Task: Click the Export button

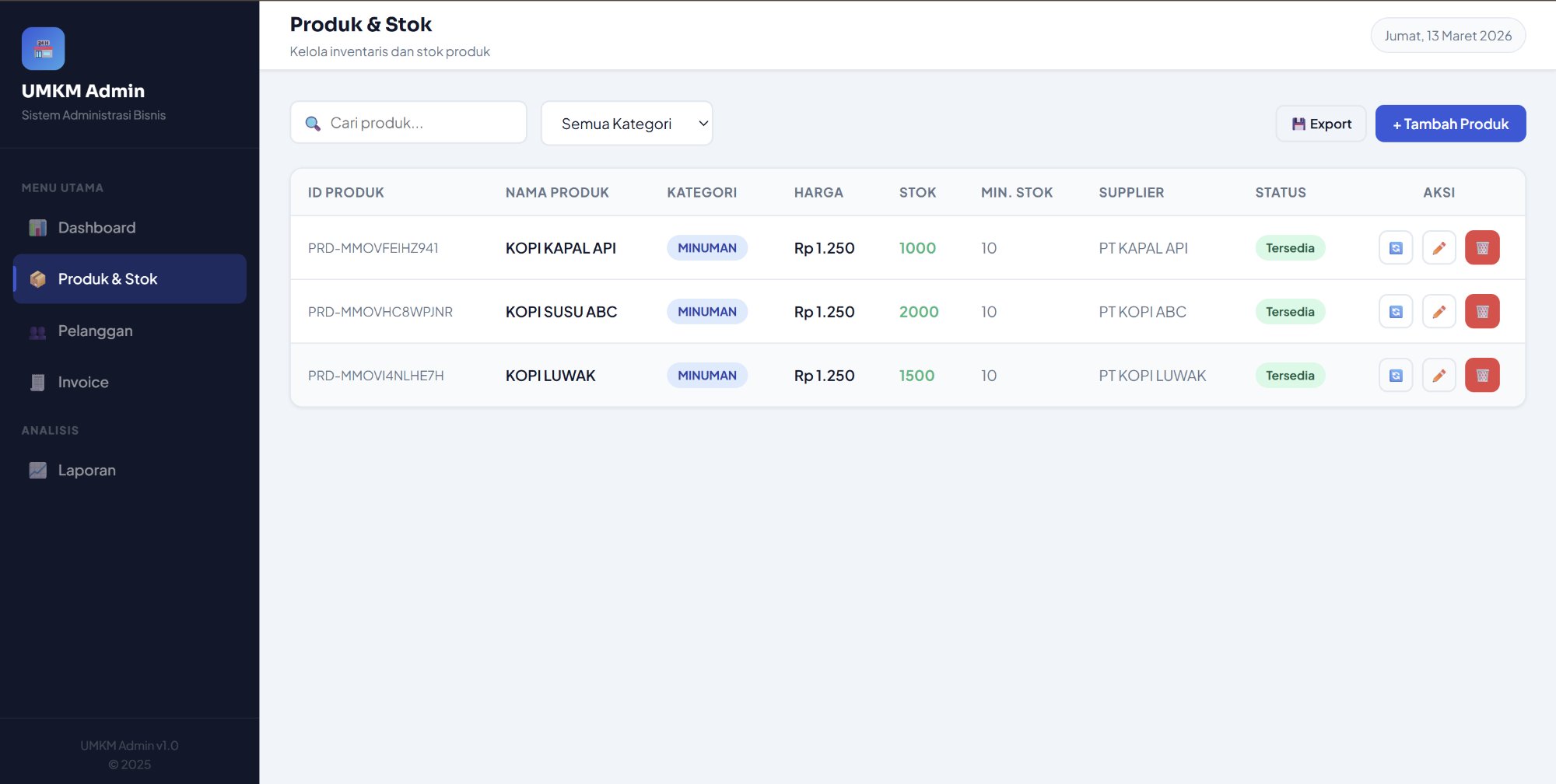Action: click(x=1320, y=124)
